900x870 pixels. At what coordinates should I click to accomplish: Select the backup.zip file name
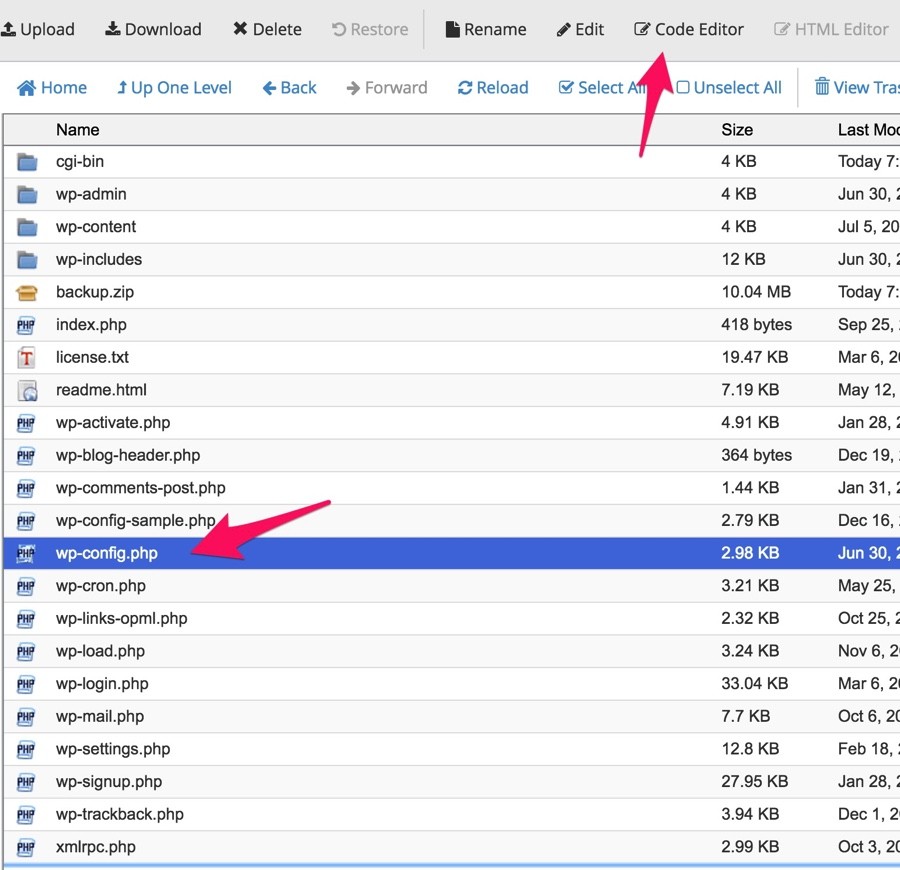(95, 293)
